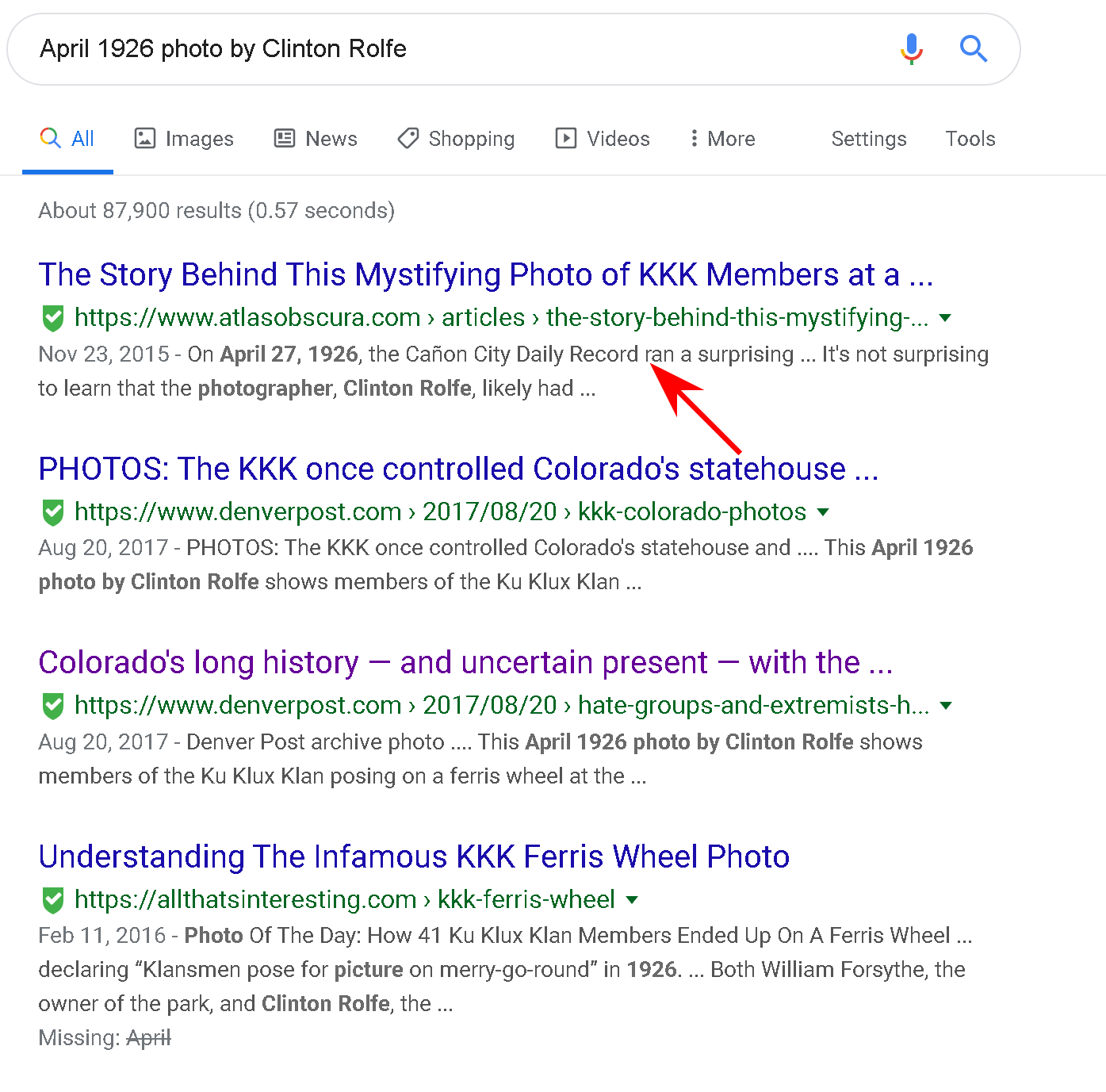
Task: Click shield icon beside hate-groups-and-extremists URL
Action: pos(53,706)
